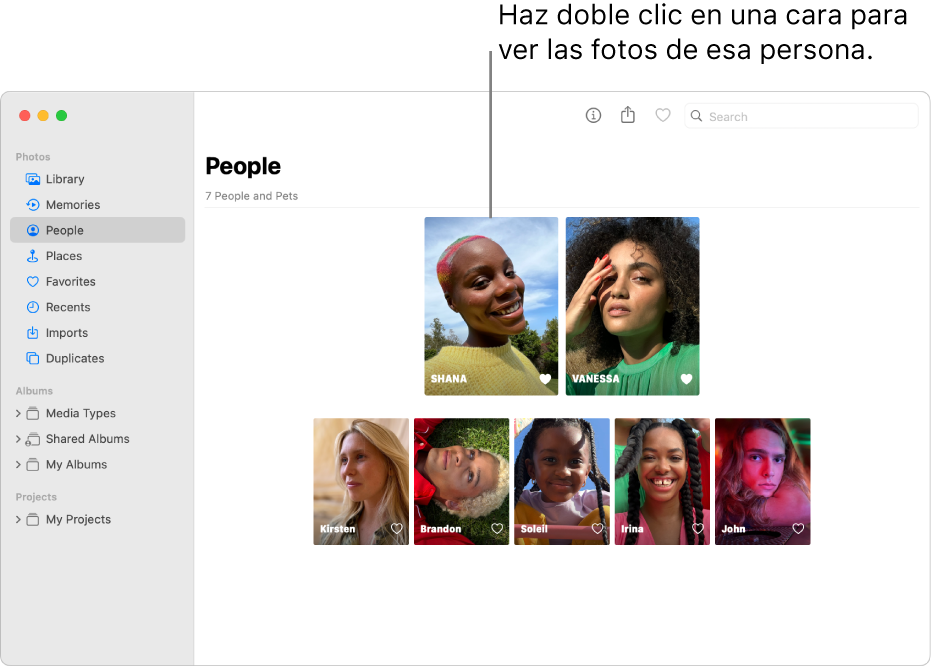Select Favorites in the sidebar
931x668 pixels.
pos(71,281)
